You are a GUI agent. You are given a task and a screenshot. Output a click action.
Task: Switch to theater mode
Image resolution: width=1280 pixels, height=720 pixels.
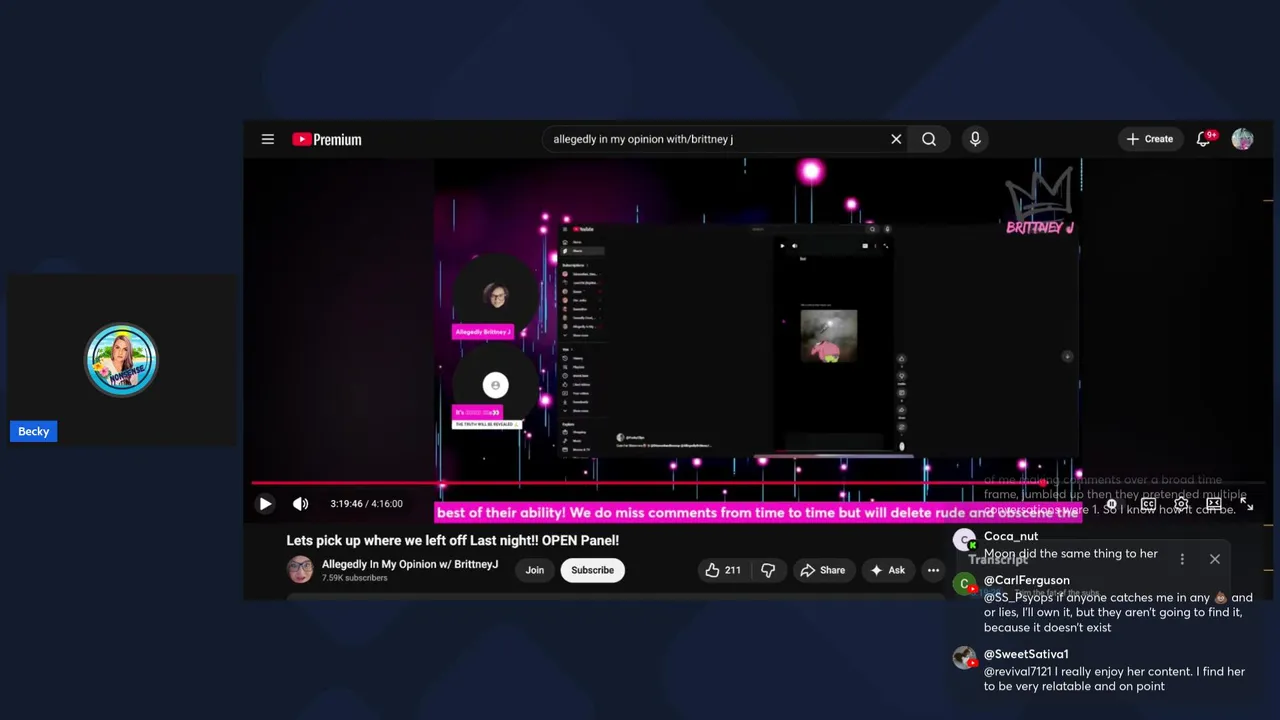click(x=1214, y=504)
